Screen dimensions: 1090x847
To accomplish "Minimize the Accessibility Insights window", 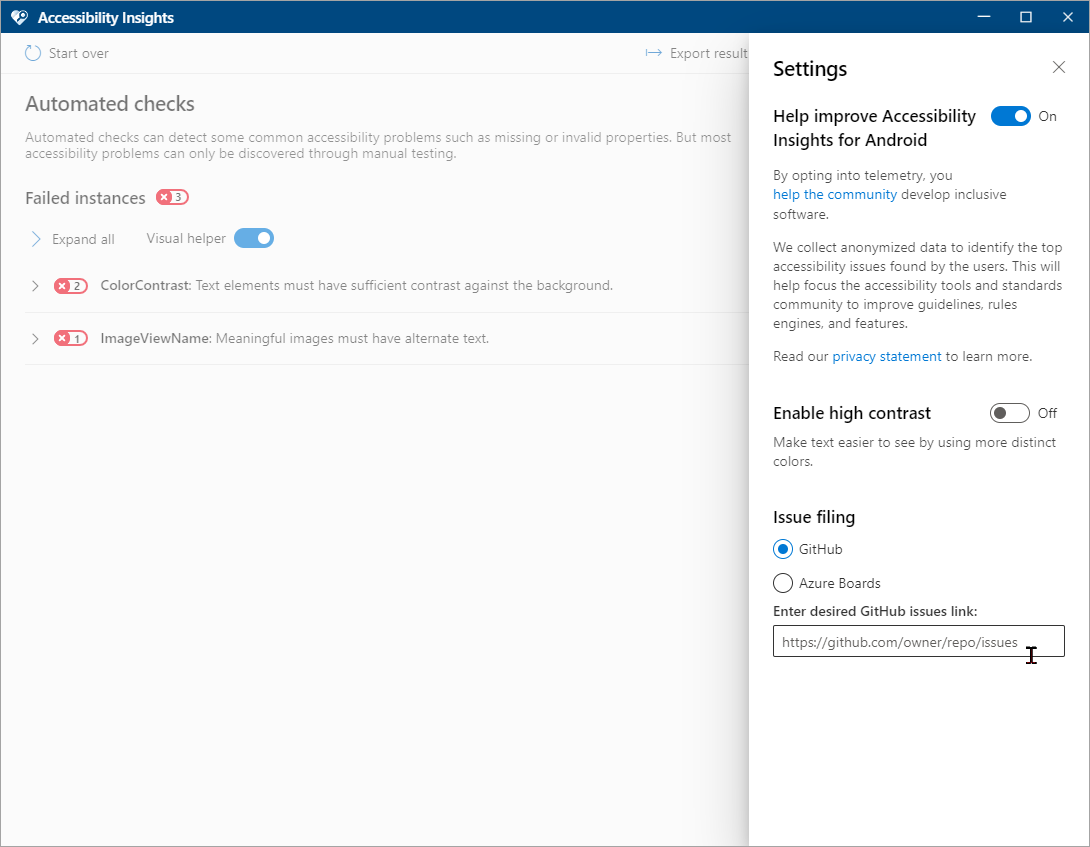I will (x=984, y=17).
